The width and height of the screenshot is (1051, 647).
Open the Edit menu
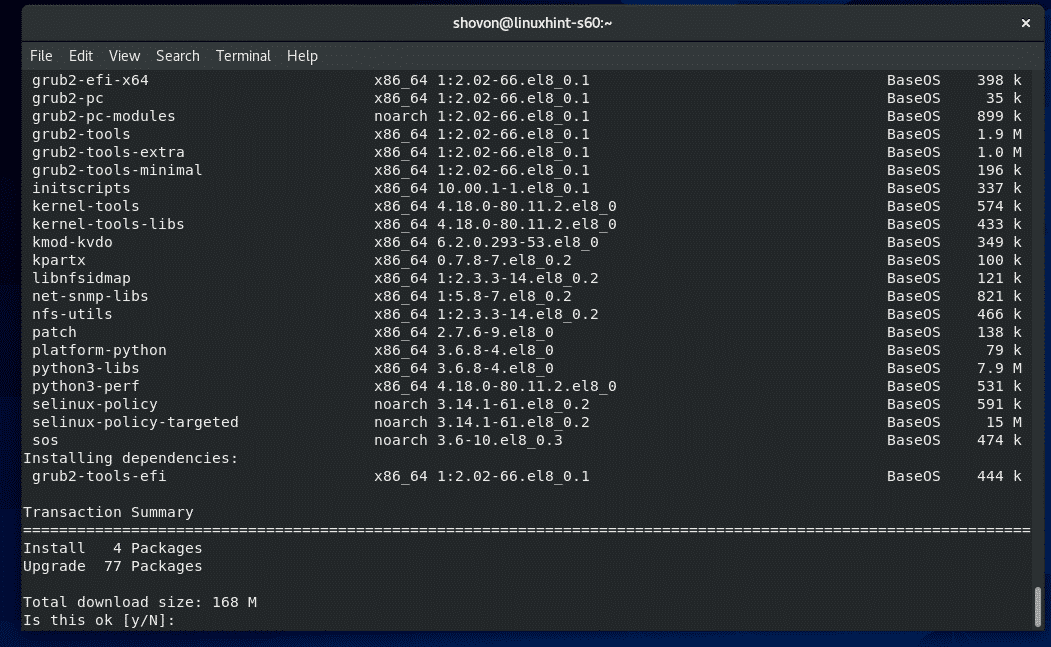[81, 56]
